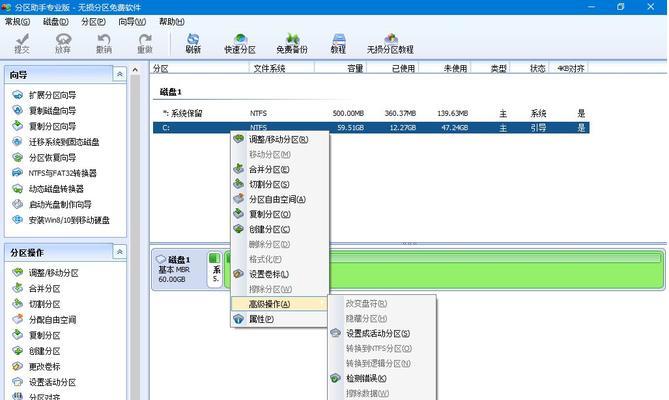Select 设置成活动分区(S) in submenu
The image size is (669, 400).
(382, 333)
